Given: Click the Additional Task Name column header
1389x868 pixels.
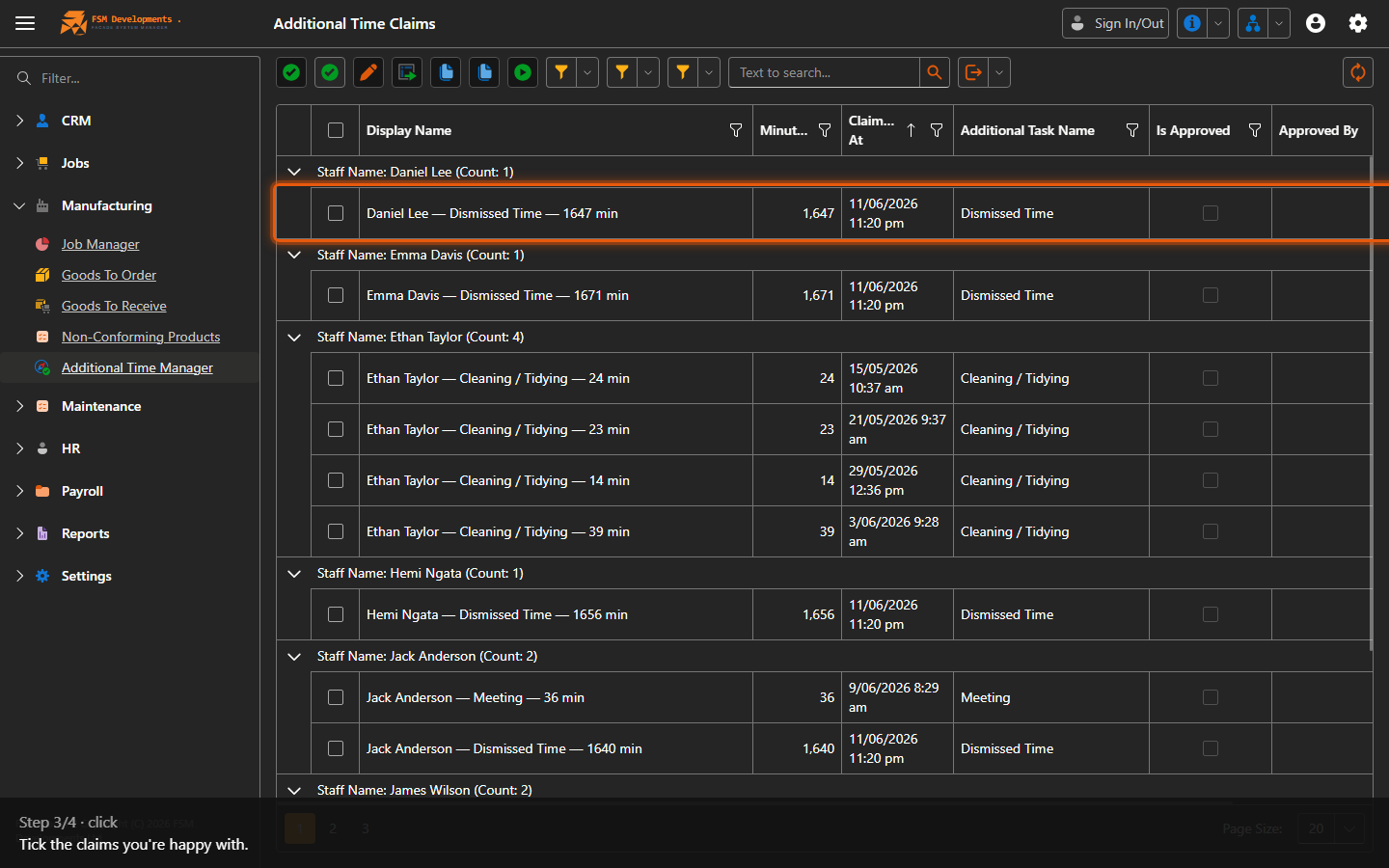Looking at the screenshot, I should point(1027,130).
